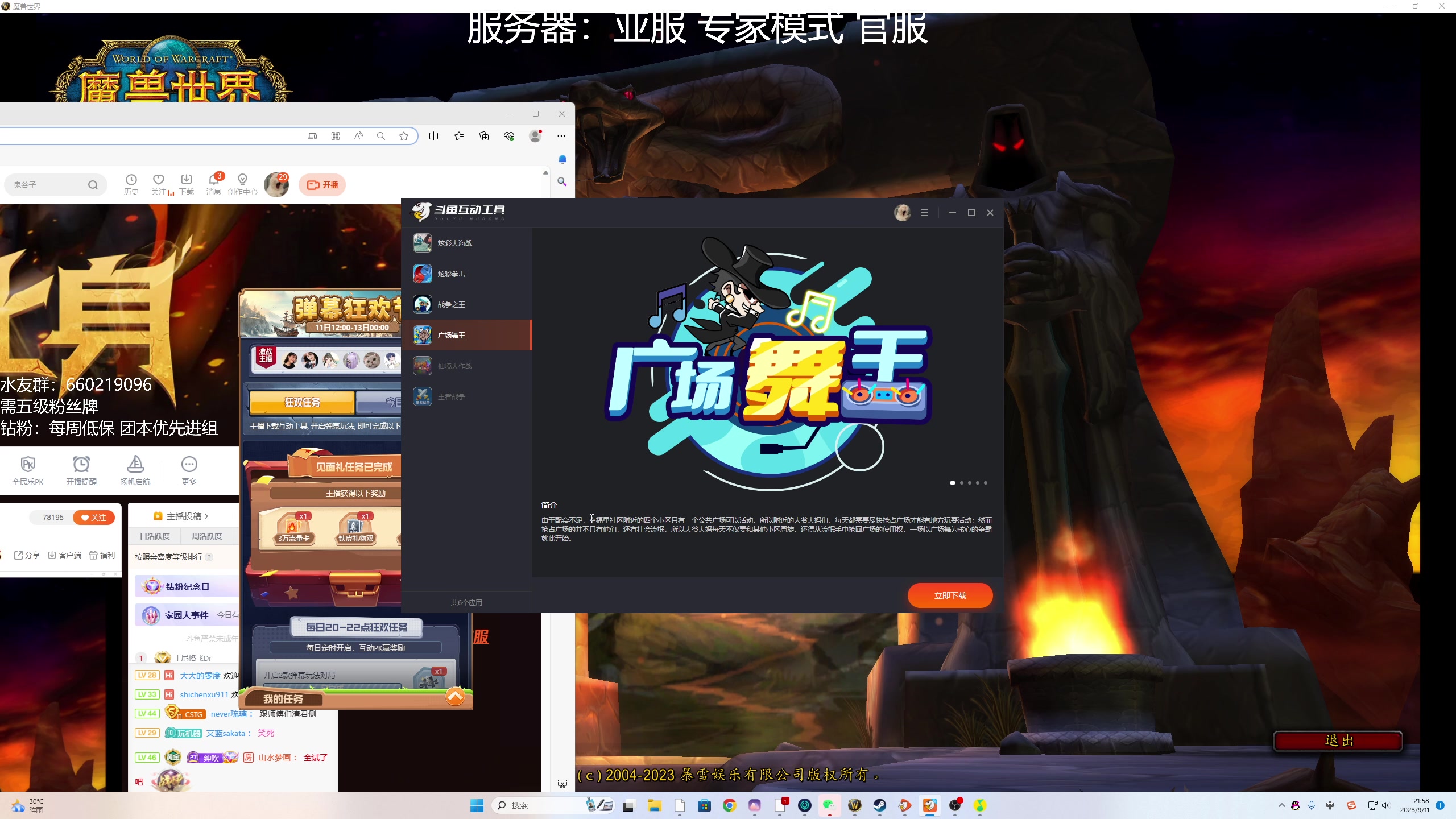
Task: Click username never琉璃 in chat
Action: [229, 714]
